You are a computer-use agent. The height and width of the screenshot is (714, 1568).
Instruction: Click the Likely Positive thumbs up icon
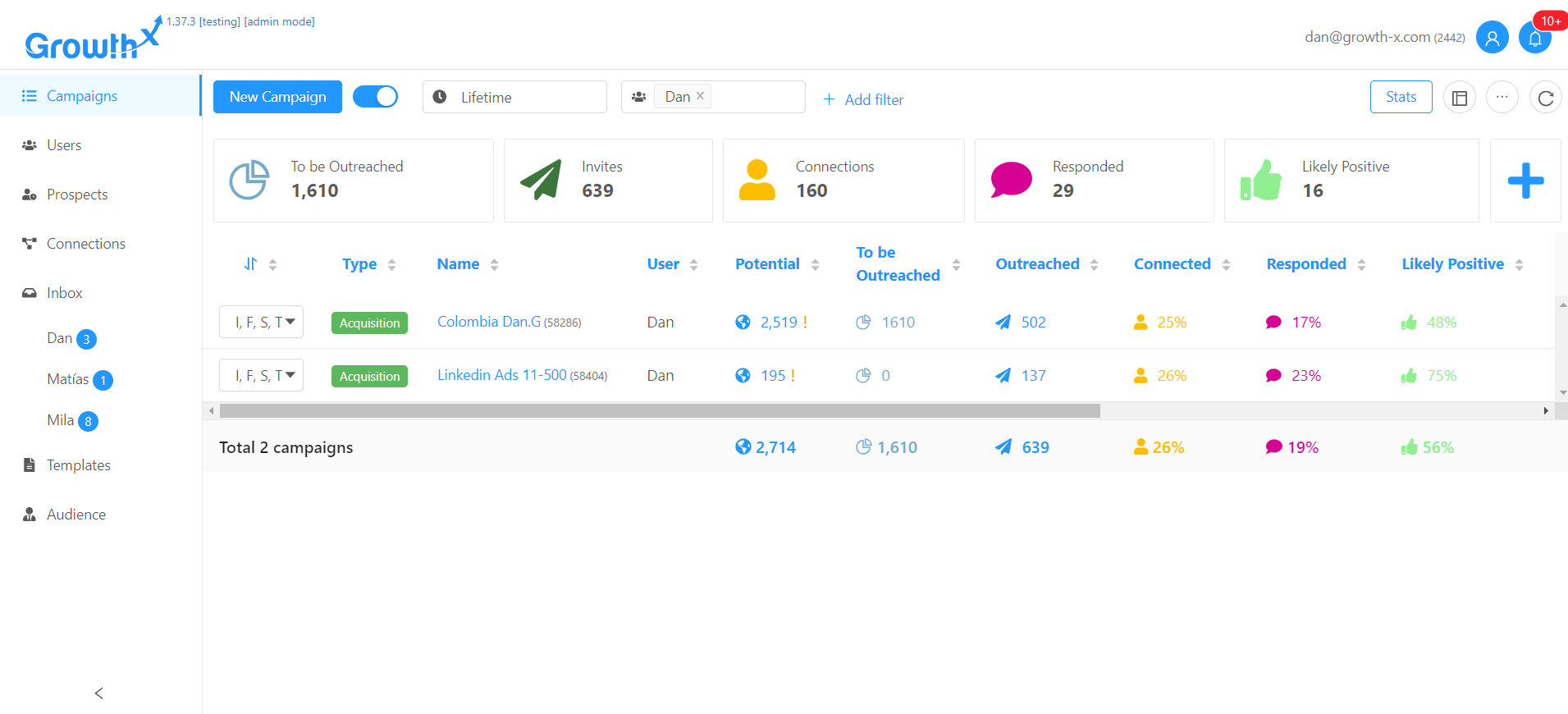(1260, 180)
